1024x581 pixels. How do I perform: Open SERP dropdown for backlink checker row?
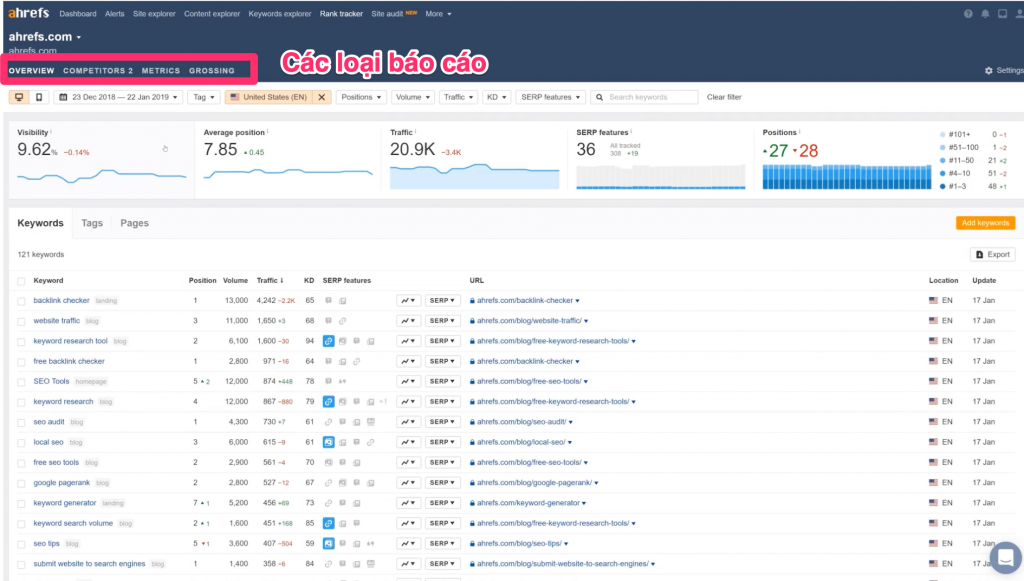coord(442,300)
